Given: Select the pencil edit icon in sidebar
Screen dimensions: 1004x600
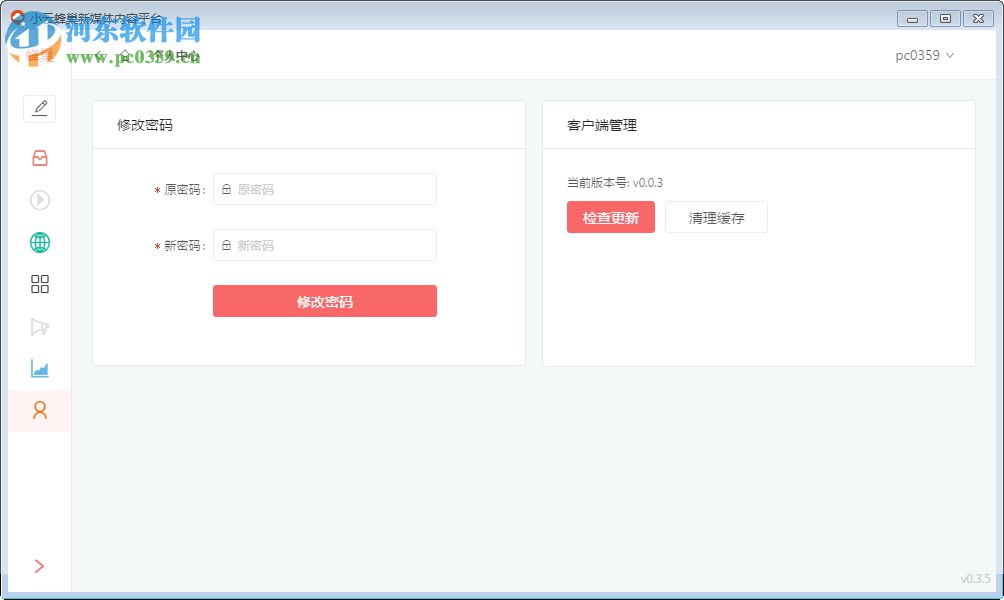Looking at the screenshot, I should [x=40, y=109].
